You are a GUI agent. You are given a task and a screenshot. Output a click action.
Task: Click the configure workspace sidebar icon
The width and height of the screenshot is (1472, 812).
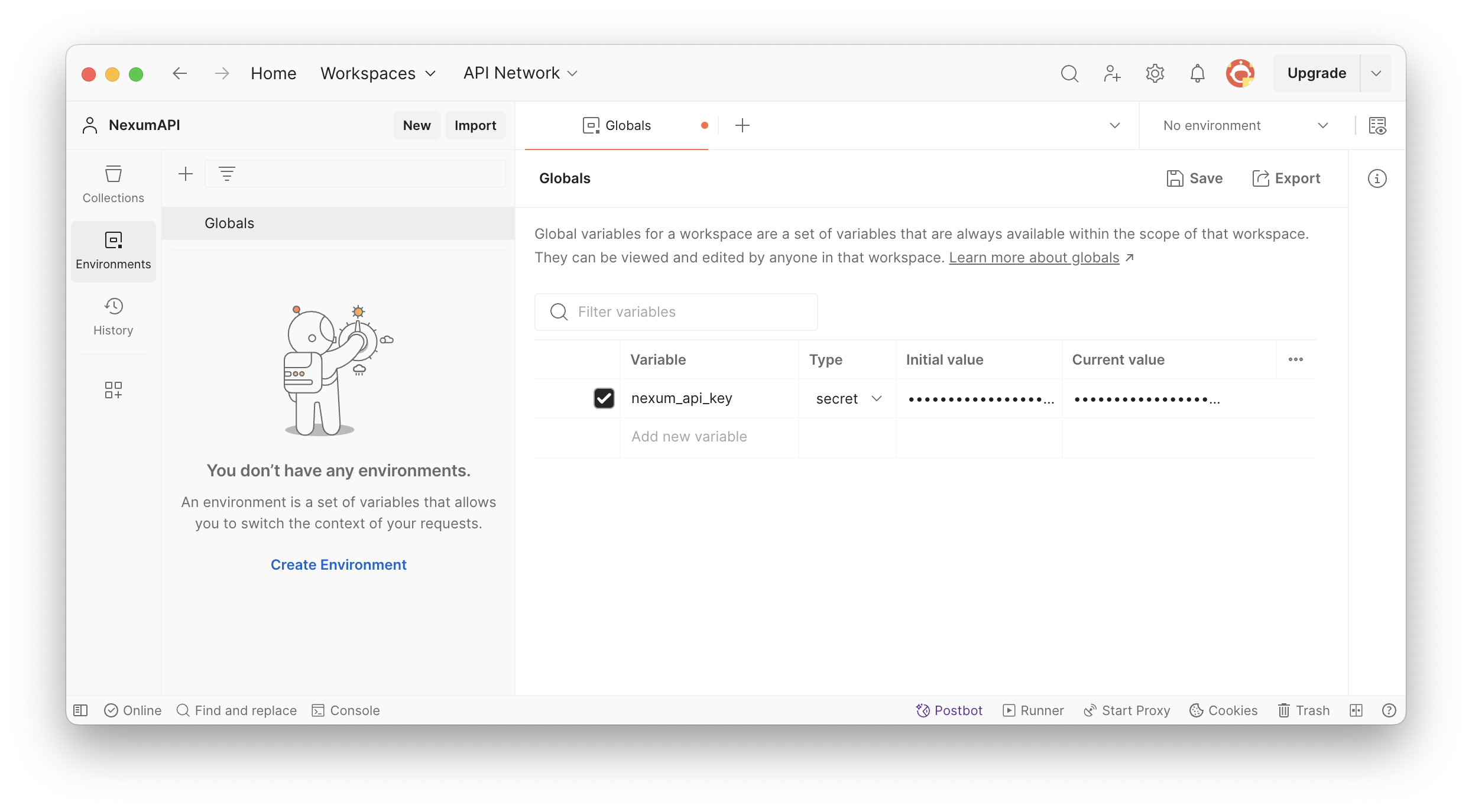(x=113, y=390)
